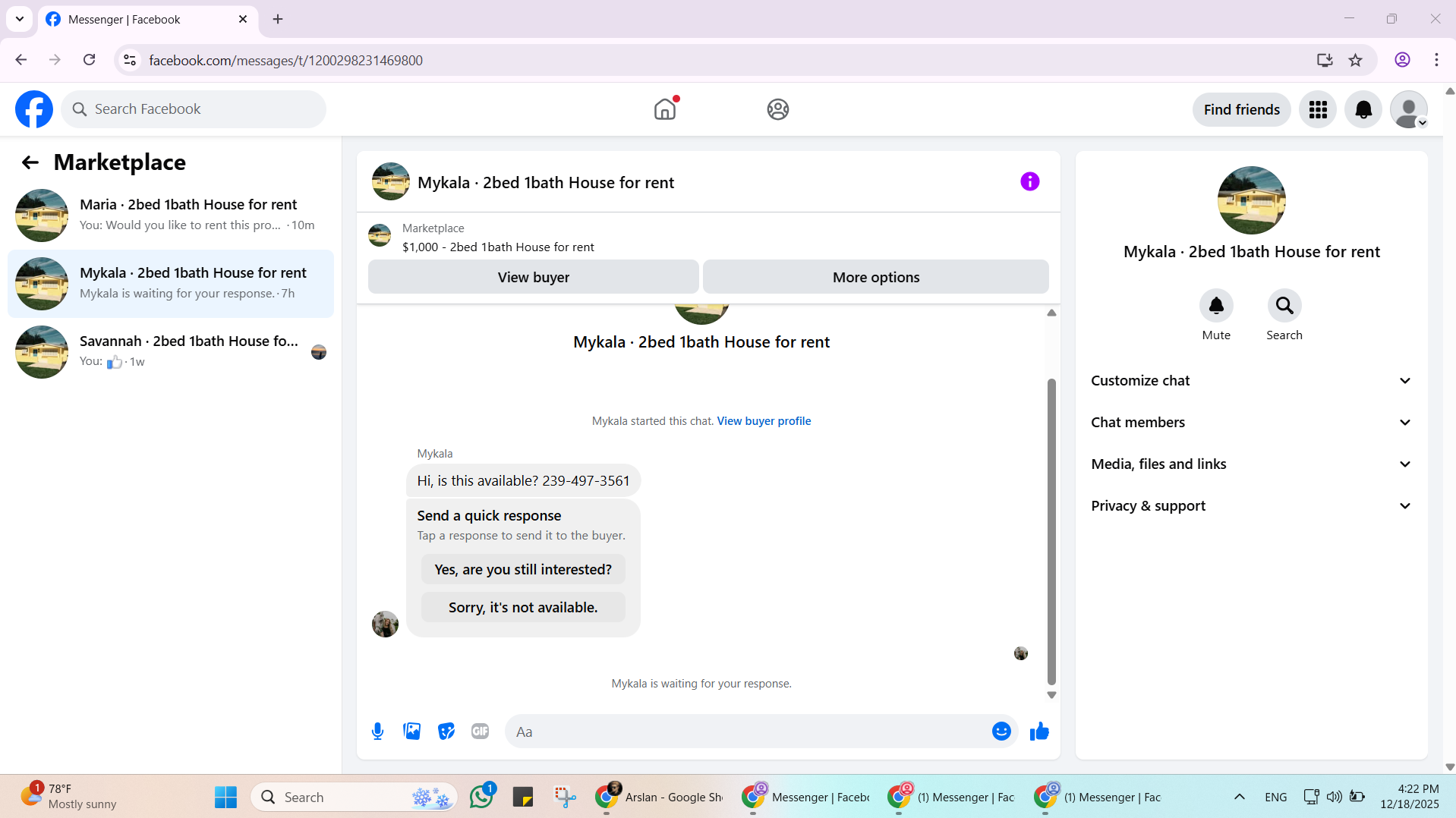Open Chrome's three-dot menu

tap(1436, 60)
